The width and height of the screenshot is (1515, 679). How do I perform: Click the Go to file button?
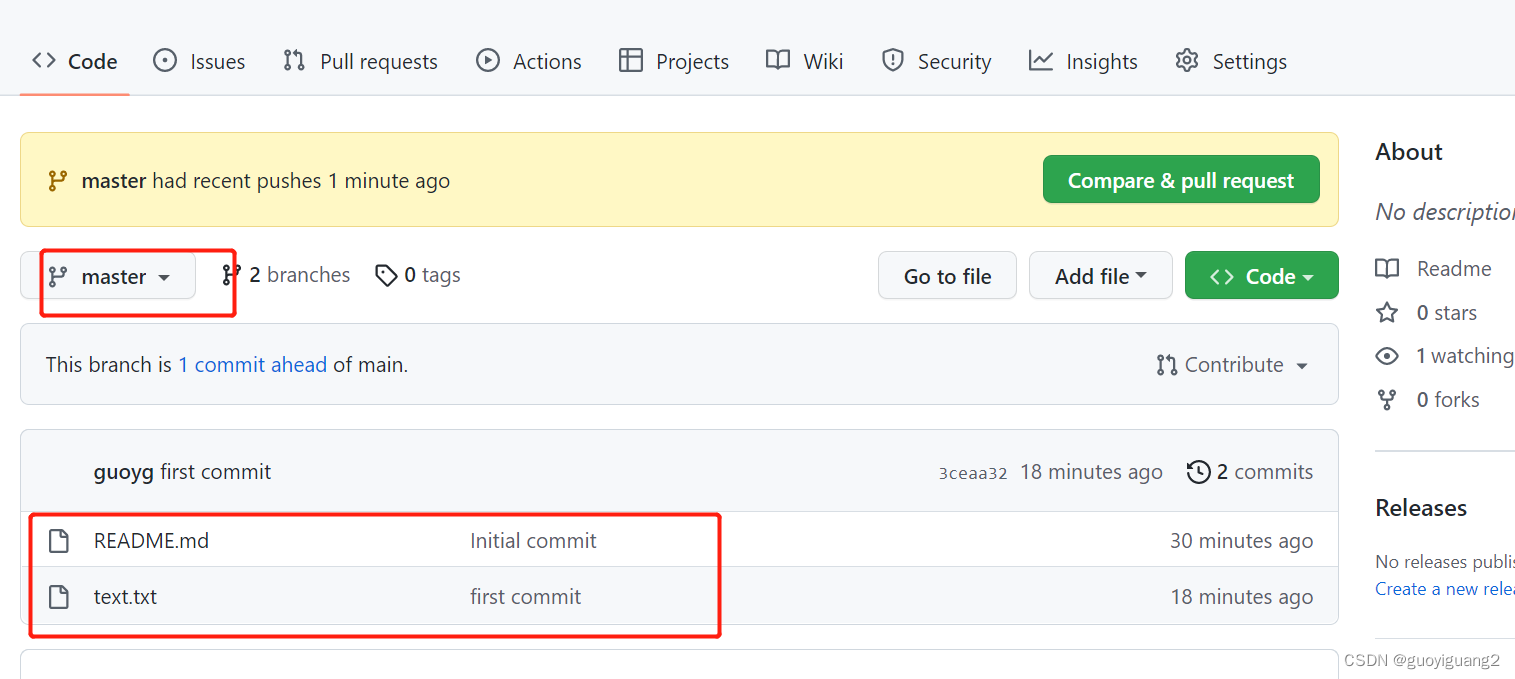[x=947, y=276]
